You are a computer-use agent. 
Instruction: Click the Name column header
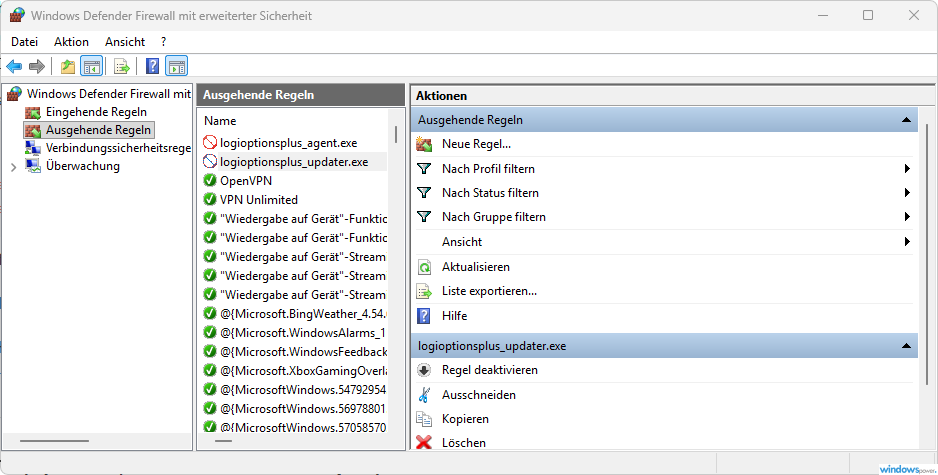click(x=220, y=121)
